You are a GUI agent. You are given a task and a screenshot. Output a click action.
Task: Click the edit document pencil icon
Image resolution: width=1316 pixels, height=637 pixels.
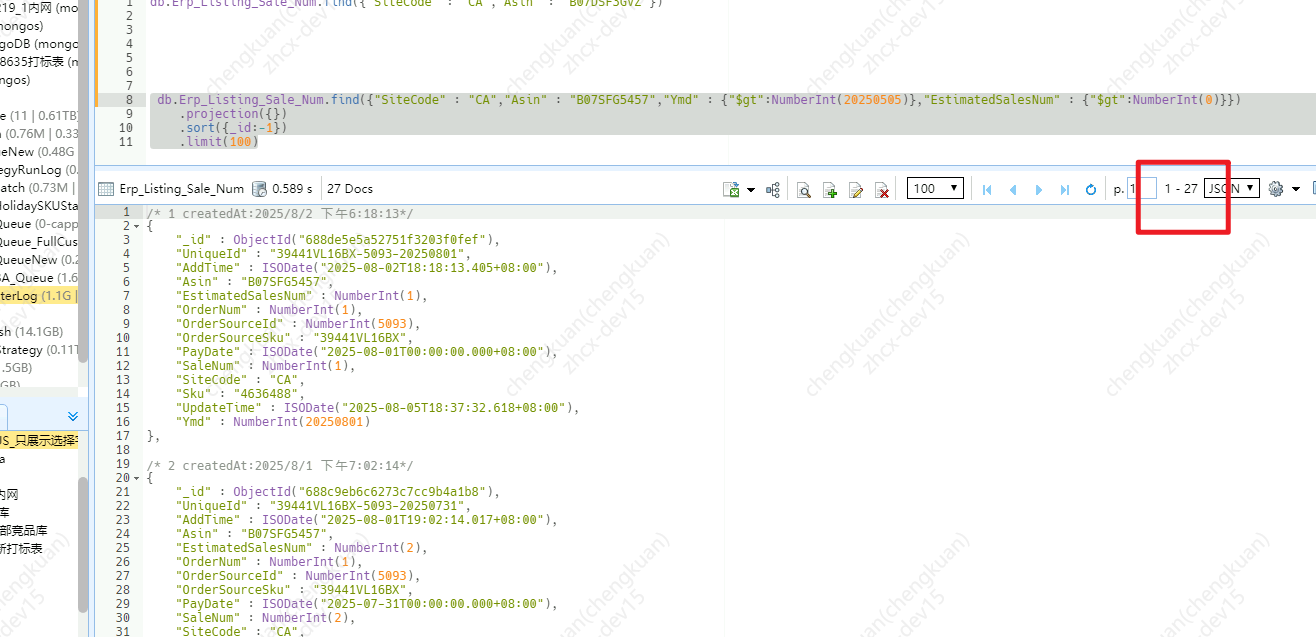[856, 189]
